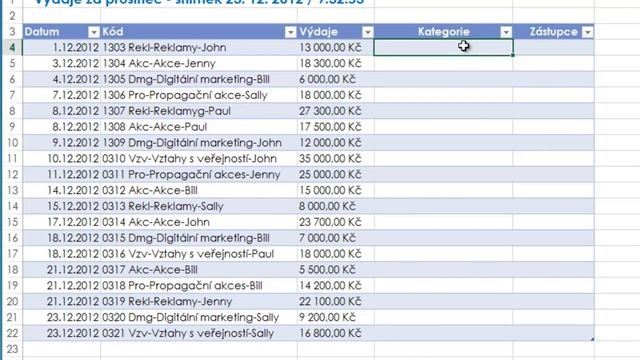Click cell 0320 Dmg-Digitální marketing-Sally
The image size is (640, 360).
click(199, 317)
